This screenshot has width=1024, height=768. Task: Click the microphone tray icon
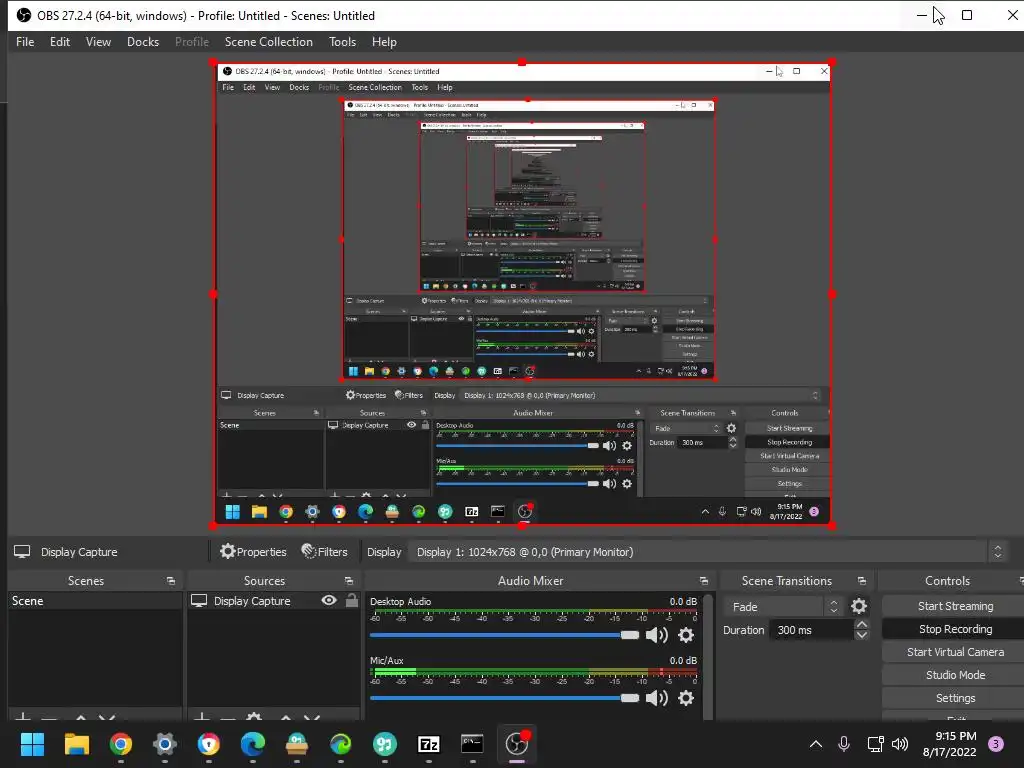coord(844,744)
